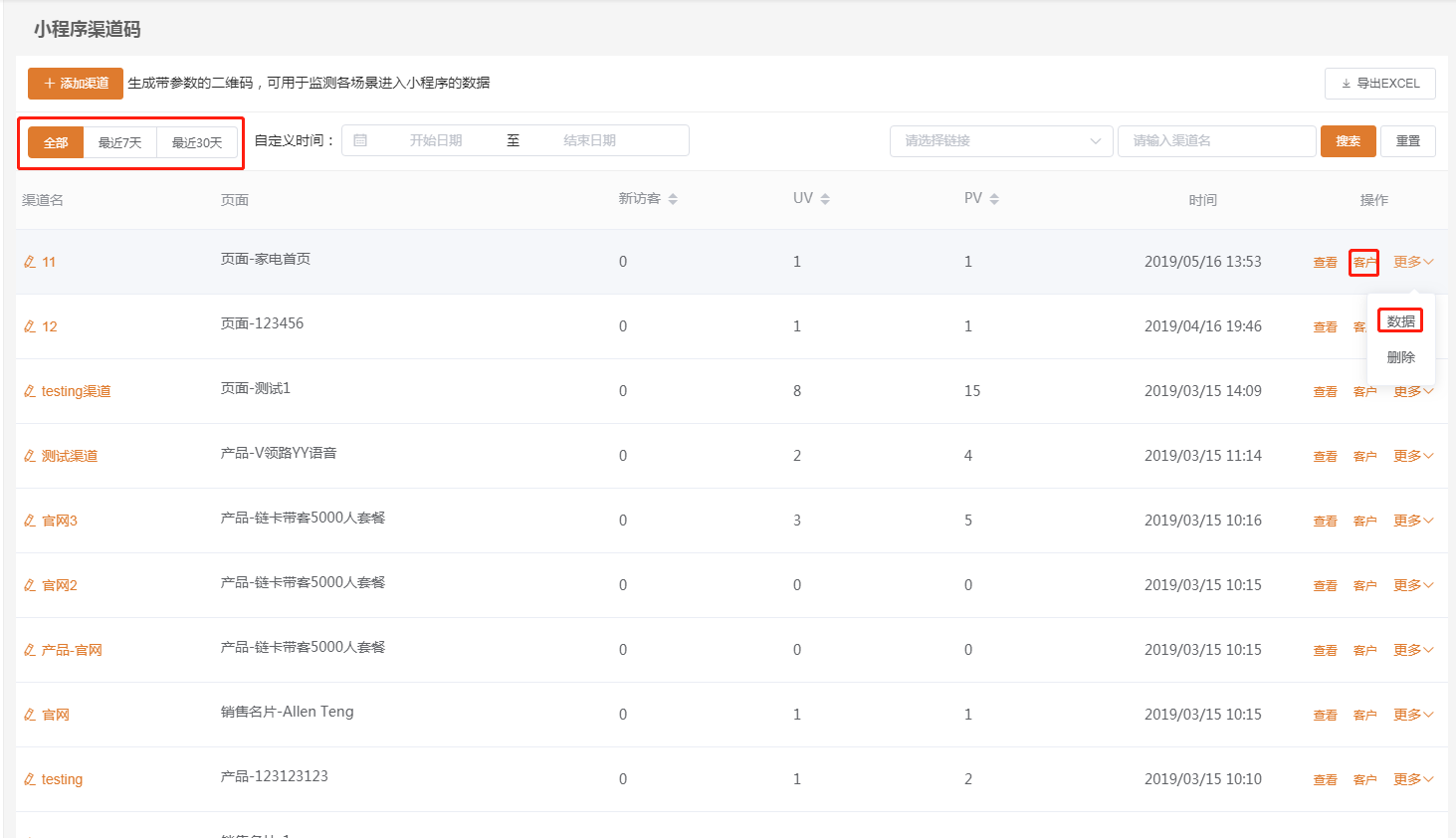Expand 更多 menu for 官网2 row
Viewport: 1456px width, 838px height.
click(x=1413, y=585)
